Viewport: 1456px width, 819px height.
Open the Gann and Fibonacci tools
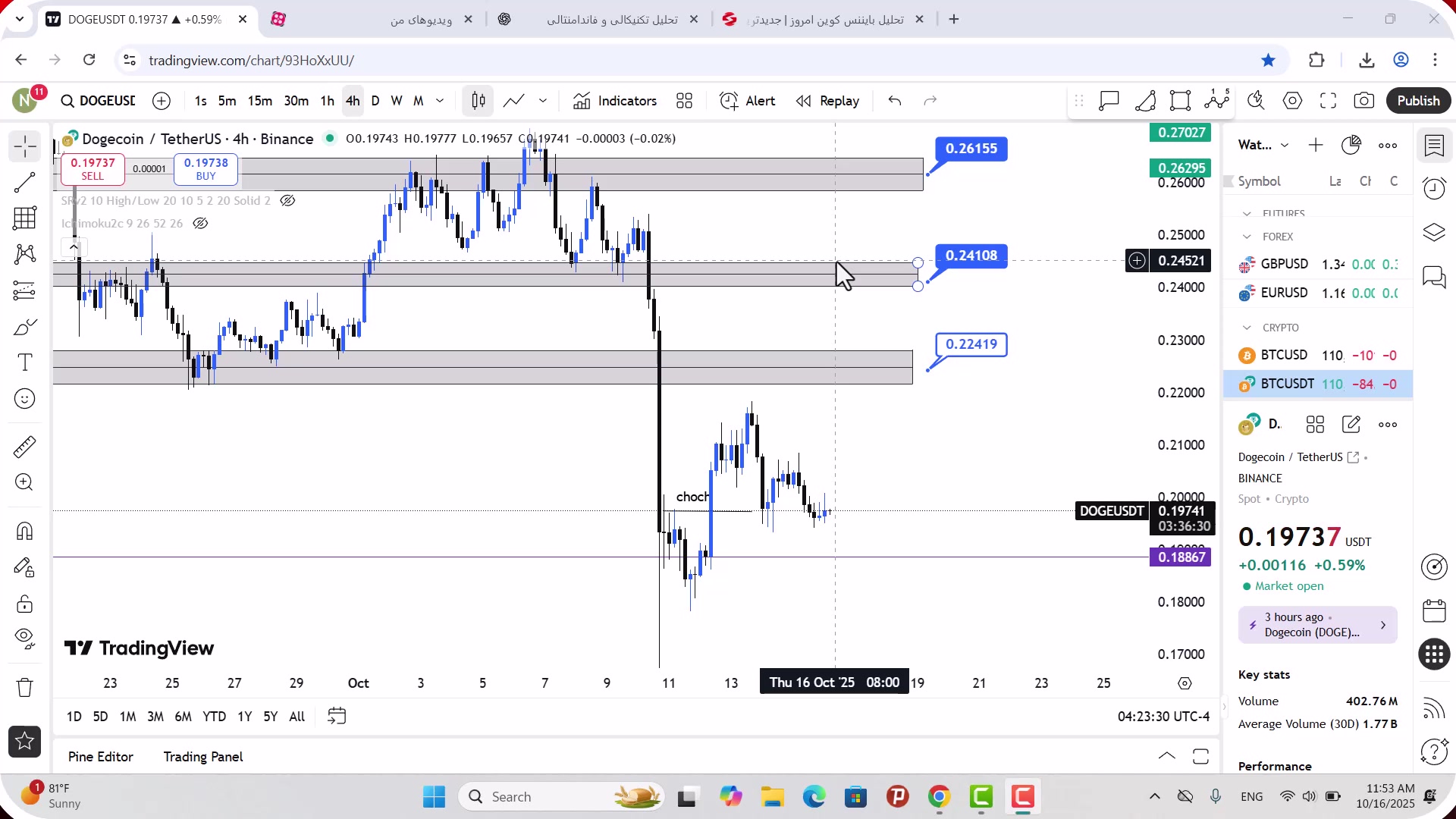pos(25,218)
